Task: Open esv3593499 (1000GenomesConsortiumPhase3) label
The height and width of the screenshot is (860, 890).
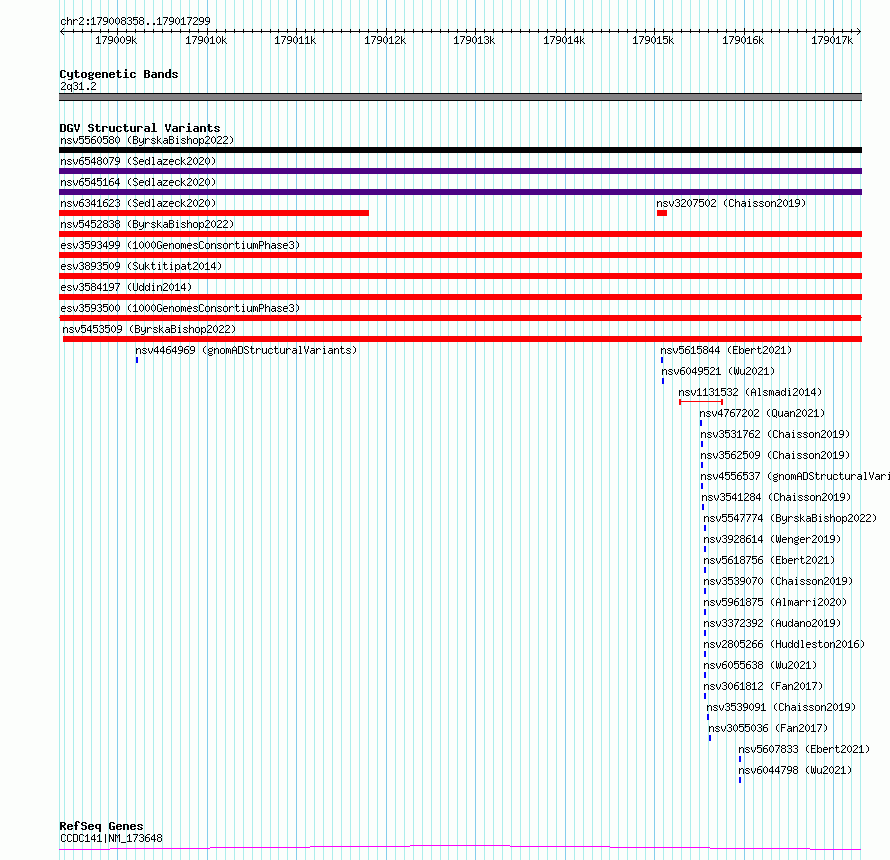Action: pos(180,245)
